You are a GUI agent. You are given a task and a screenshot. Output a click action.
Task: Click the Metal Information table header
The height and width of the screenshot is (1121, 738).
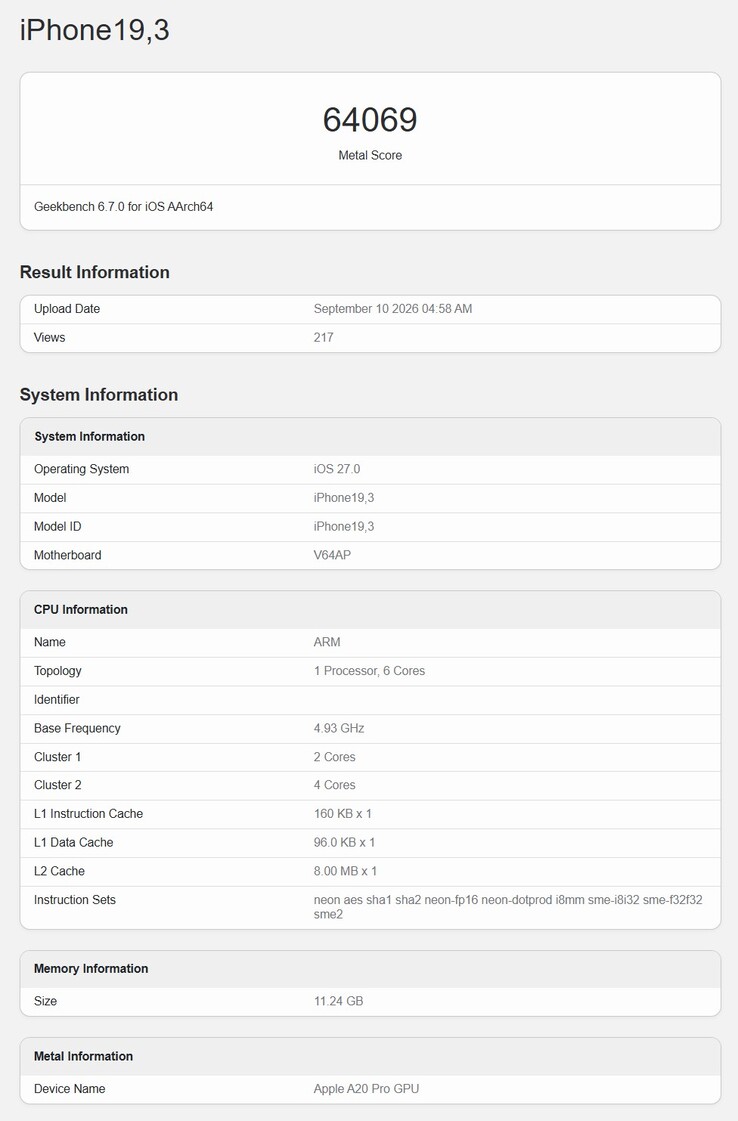[370, 1057]
